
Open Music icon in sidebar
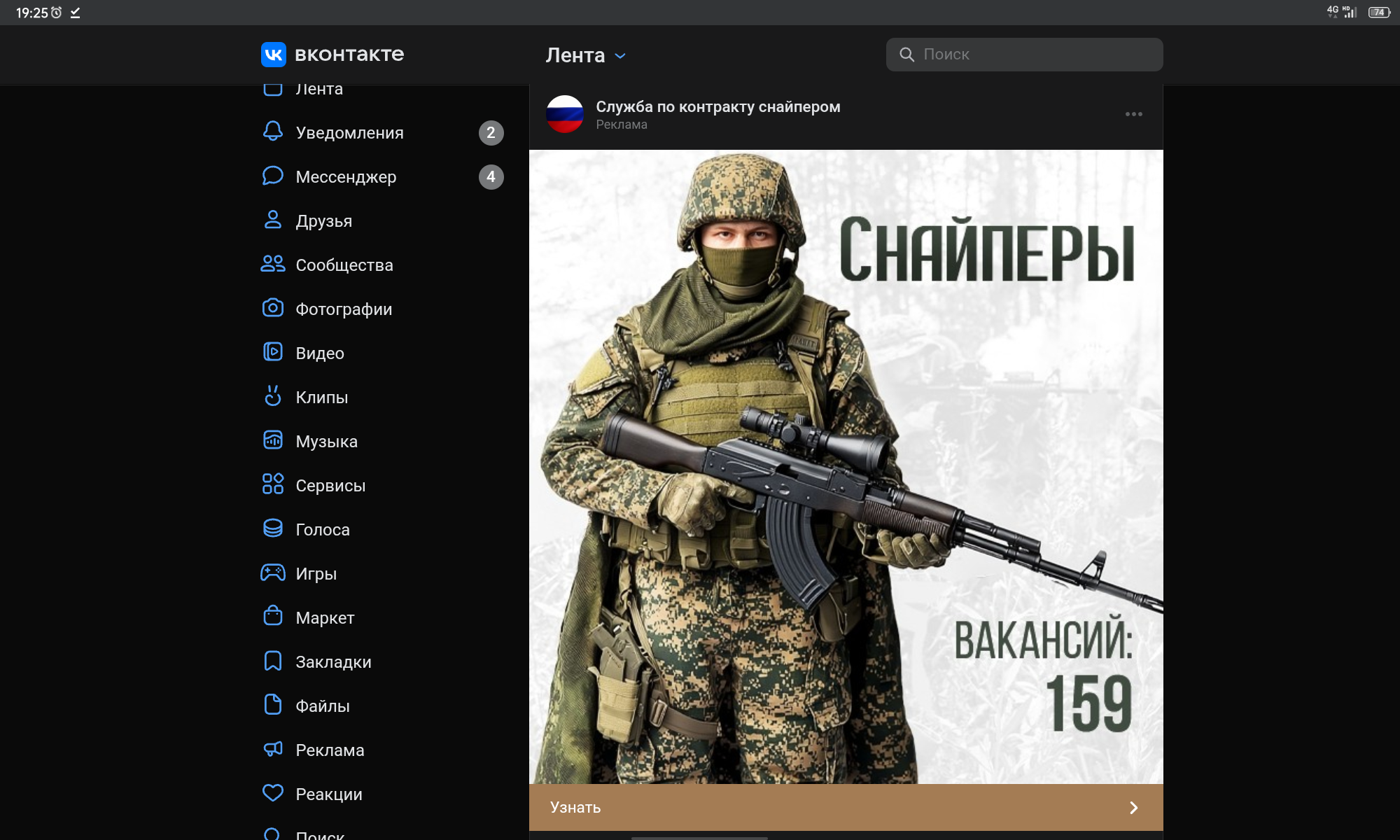tap(273, 440)
